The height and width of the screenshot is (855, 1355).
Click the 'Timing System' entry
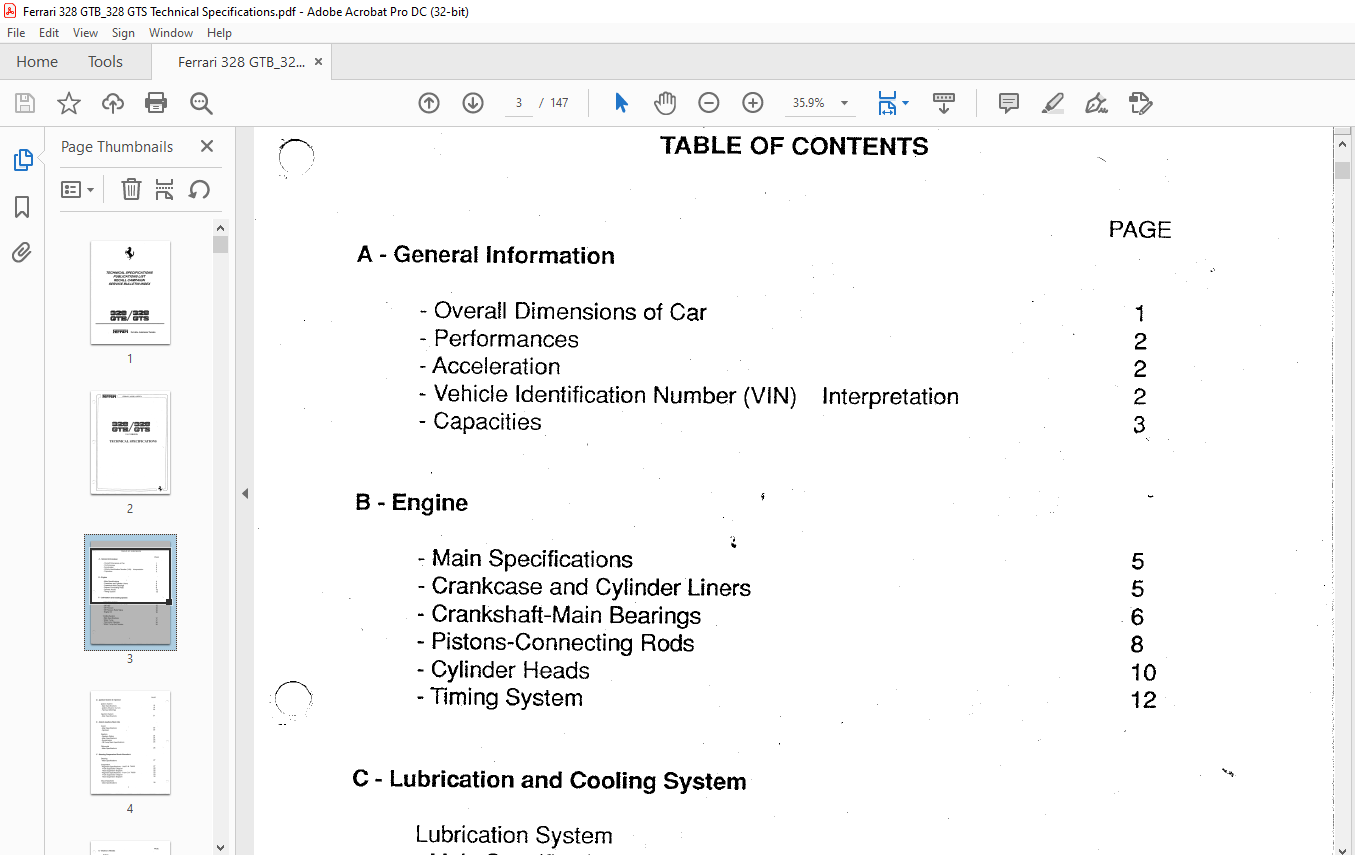coord(500,698)
